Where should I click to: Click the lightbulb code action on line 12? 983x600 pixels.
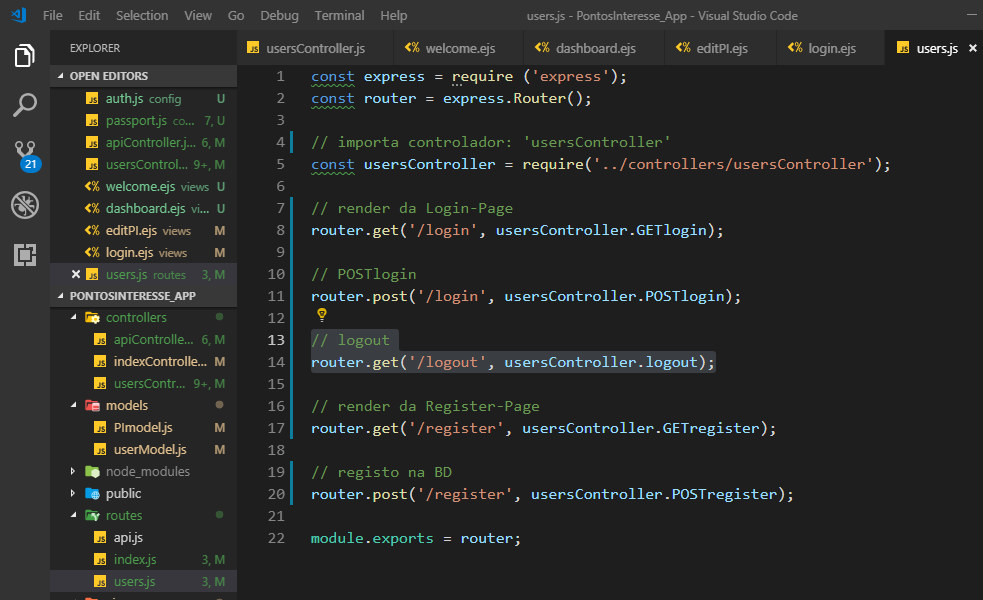tap(320, 316)
